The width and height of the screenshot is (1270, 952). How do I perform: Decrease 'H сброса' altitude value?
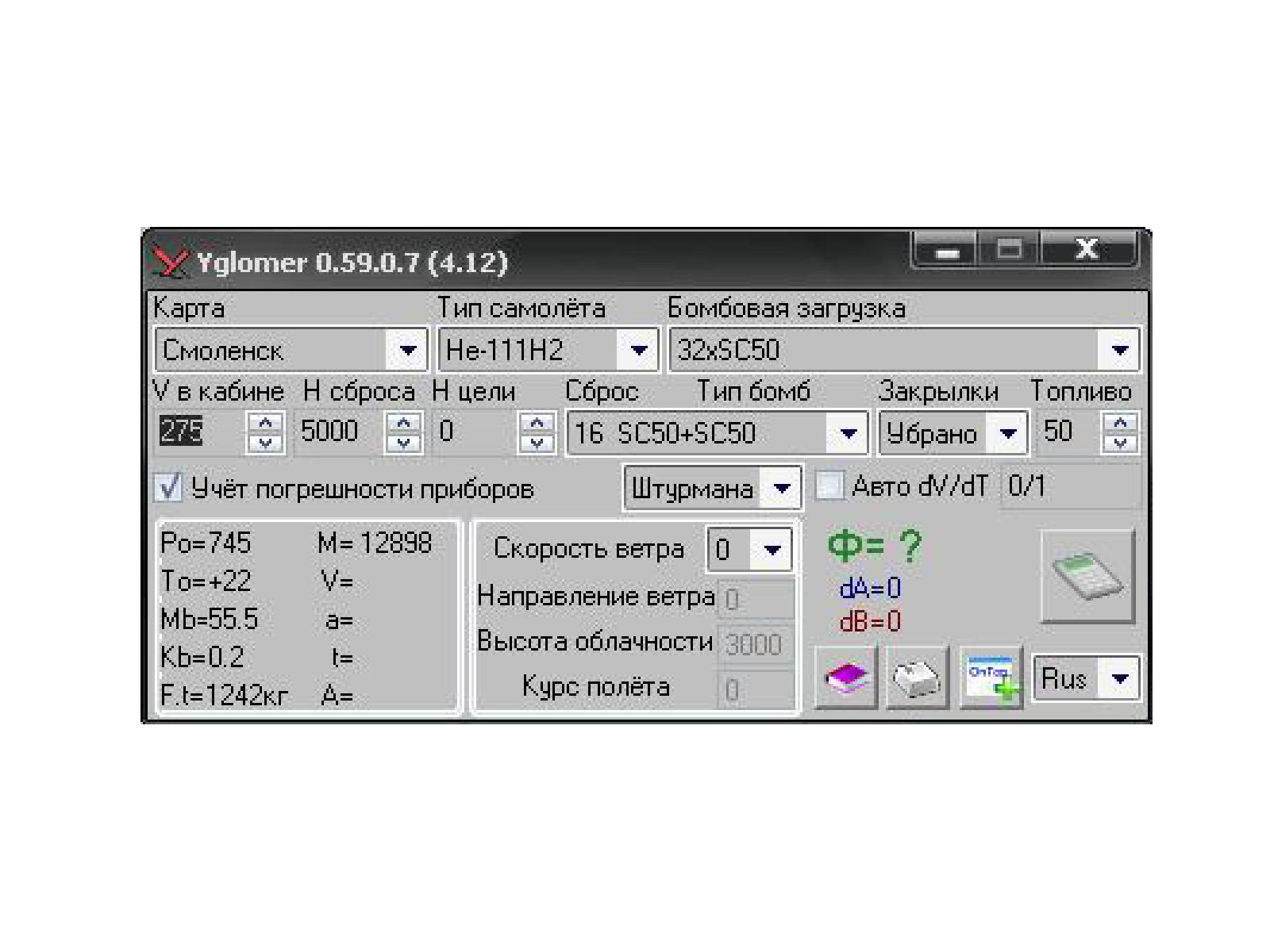pos(403,443)
